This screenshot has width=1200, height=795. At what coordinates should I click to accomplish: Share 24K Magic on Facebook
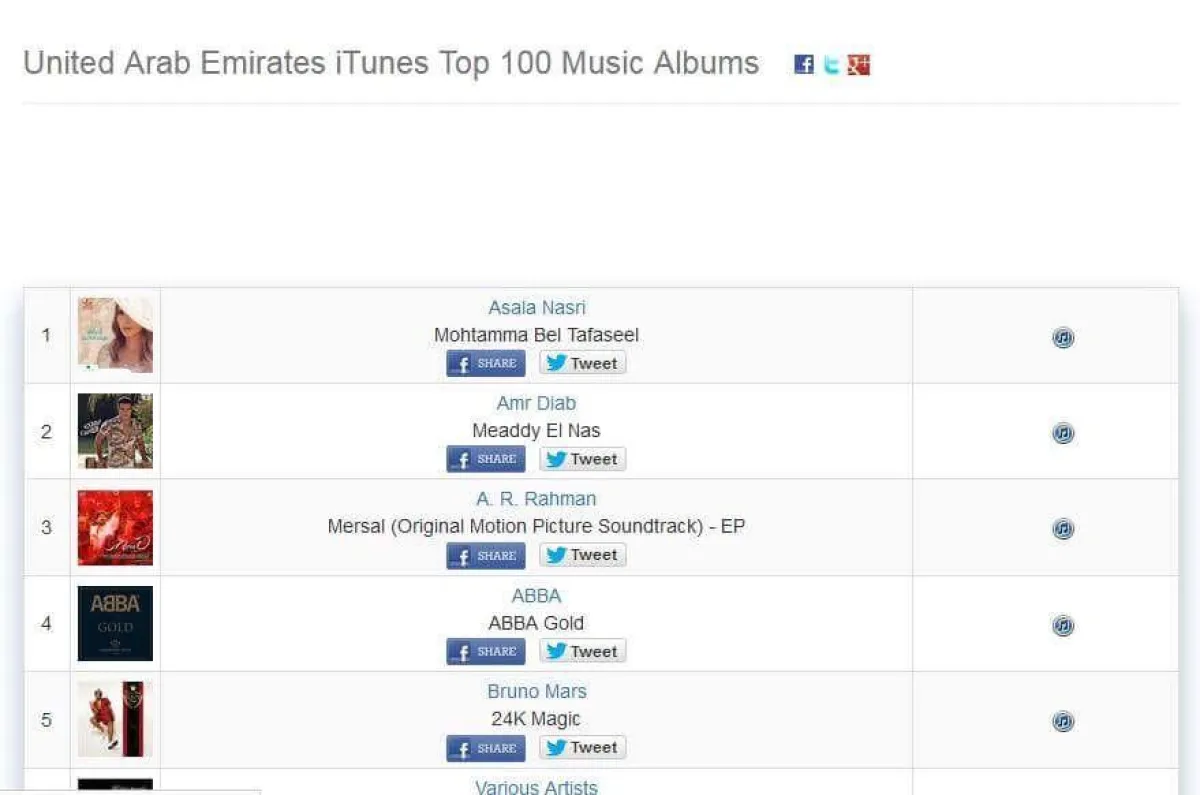pos(486,748)
